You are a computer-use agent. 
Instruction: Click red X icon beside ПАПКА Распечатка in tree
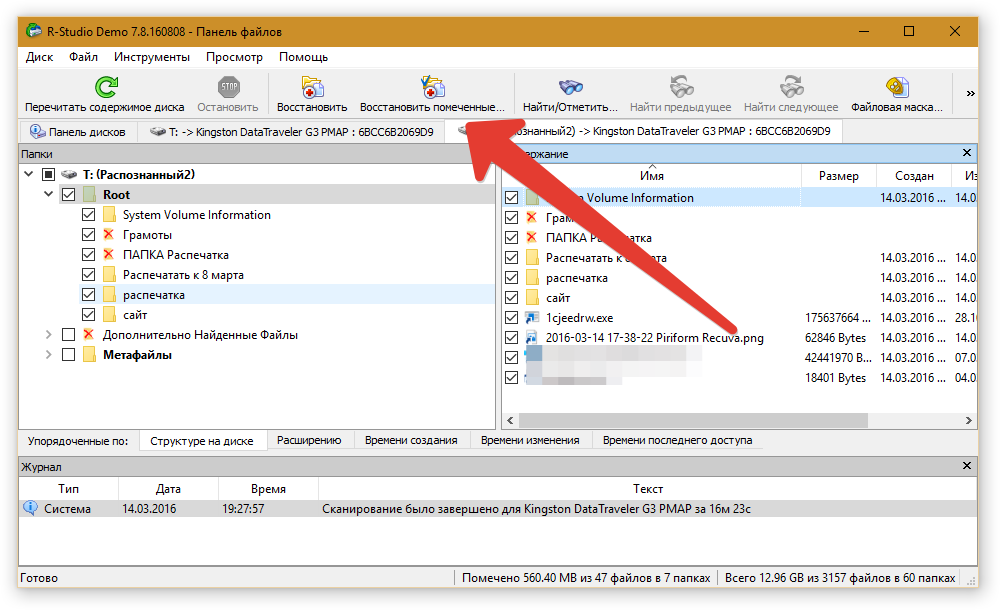(108, 254)
